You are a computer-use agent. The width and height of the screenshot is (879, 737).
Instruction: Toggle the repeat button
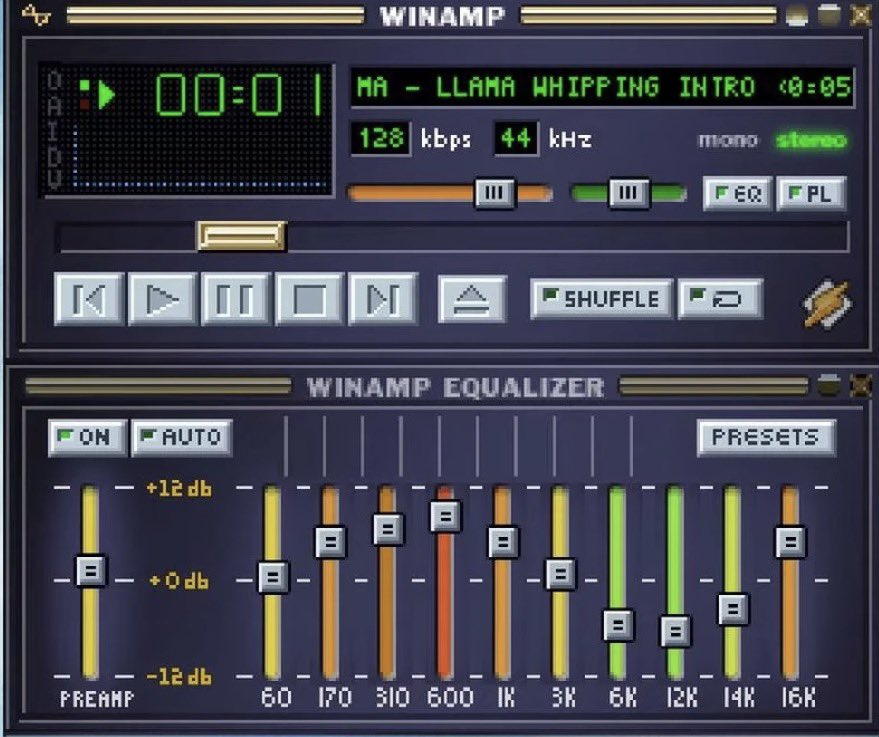coord(720,299)
